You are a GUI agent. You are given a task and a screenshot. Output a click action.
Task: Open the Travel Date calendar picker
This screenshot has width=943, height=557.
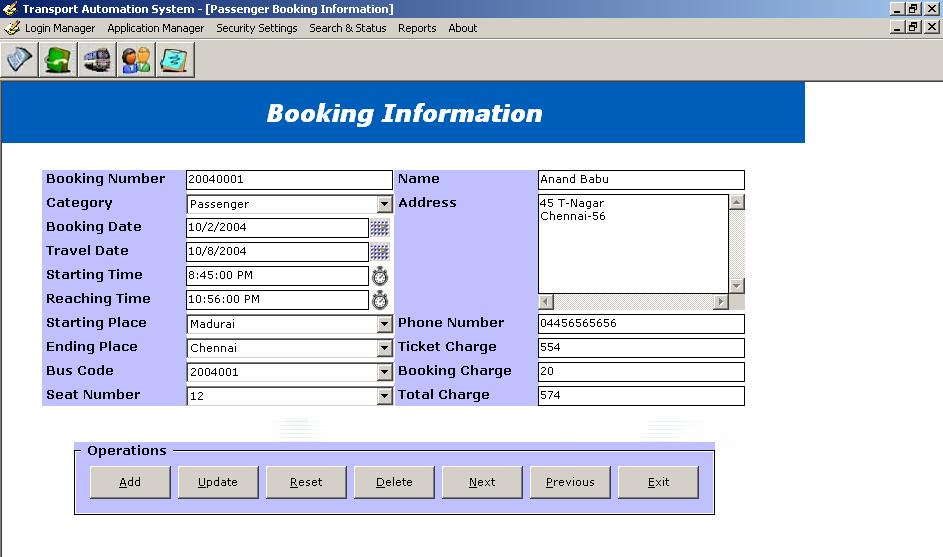click(380, 252)
